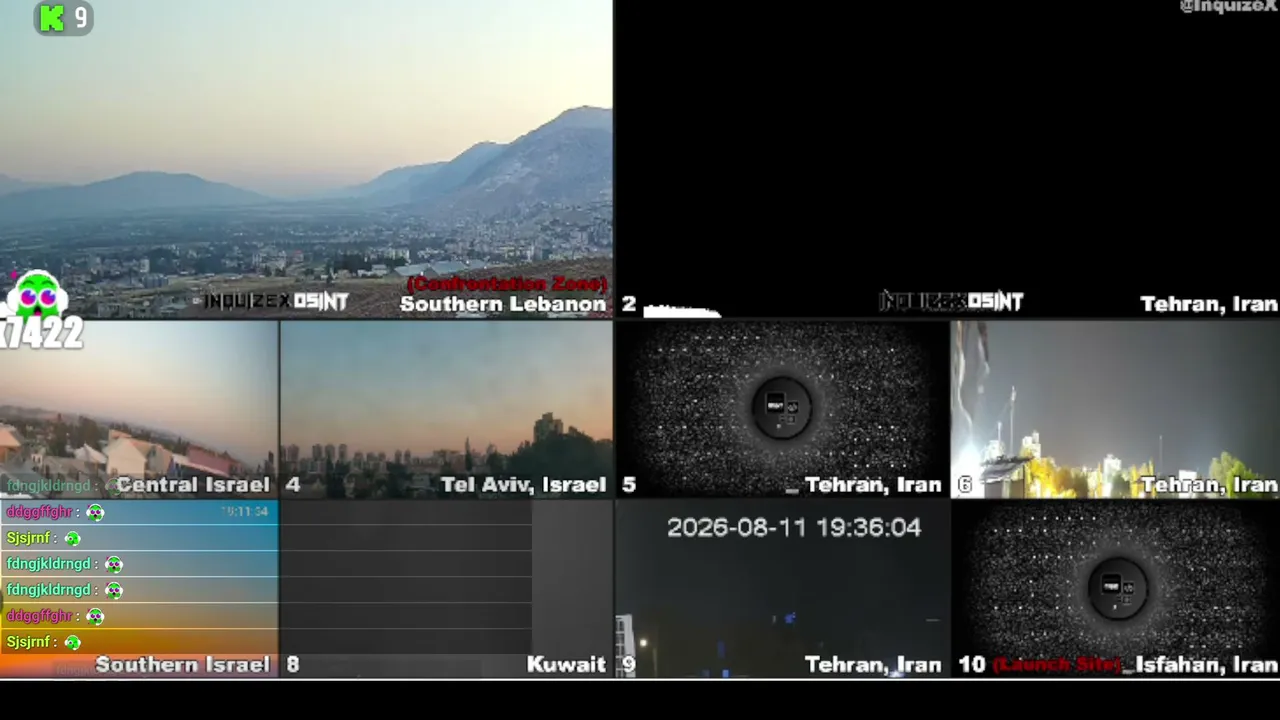Click the loading spinner in the Isfahan feed
The image size is (1280, 720).
(1117, 587)
